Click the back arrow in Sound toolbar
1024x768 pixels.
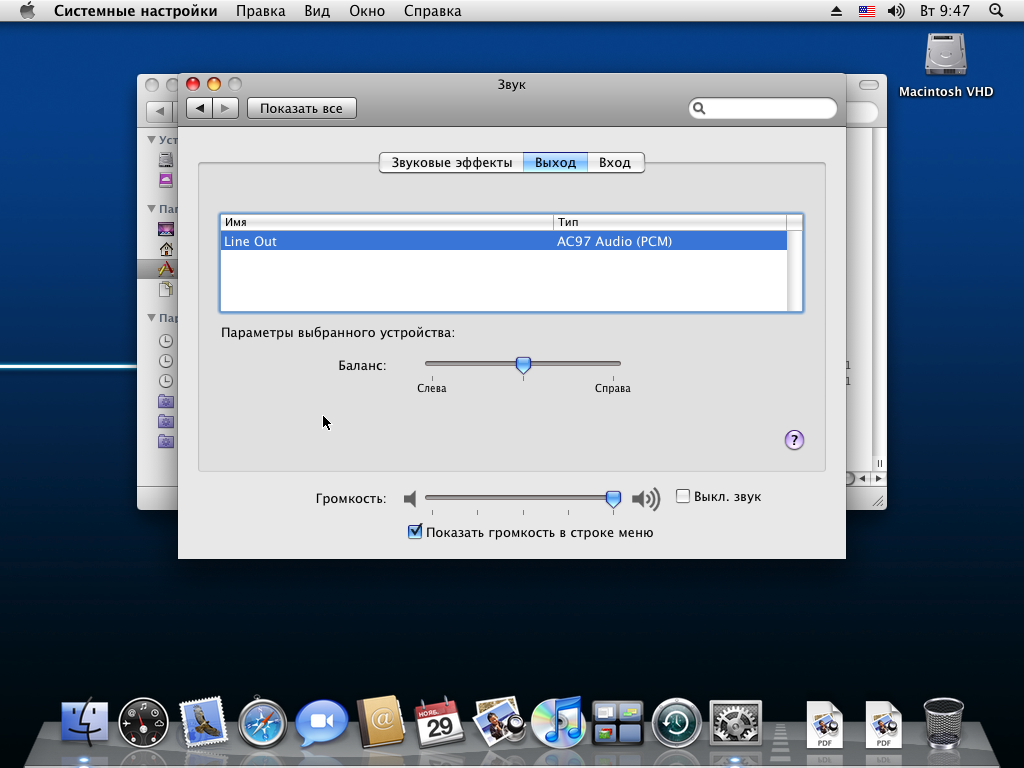click(x=200, y=108)
